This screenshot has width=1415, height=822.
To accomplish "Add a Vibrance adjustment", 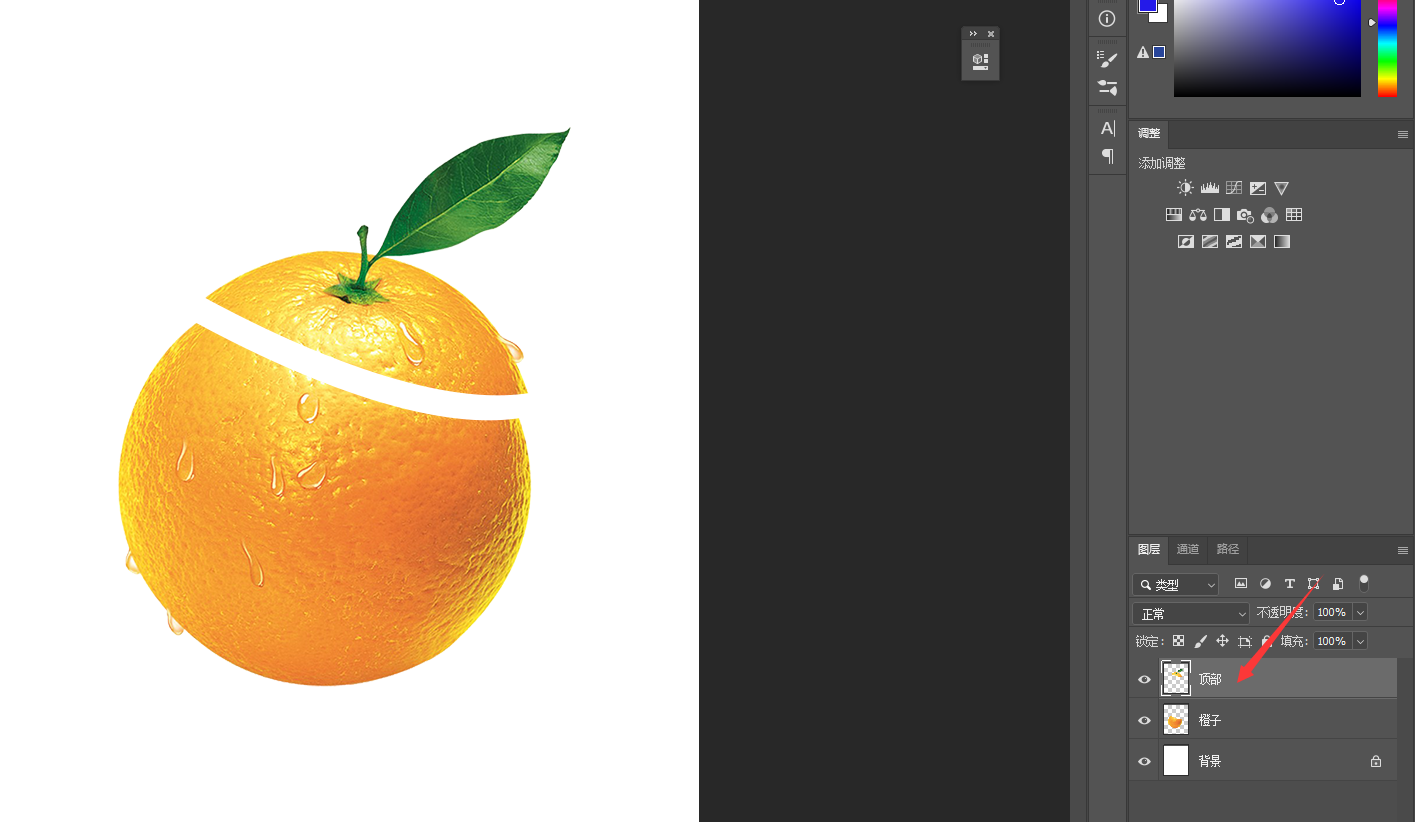I will (1282, 188).
